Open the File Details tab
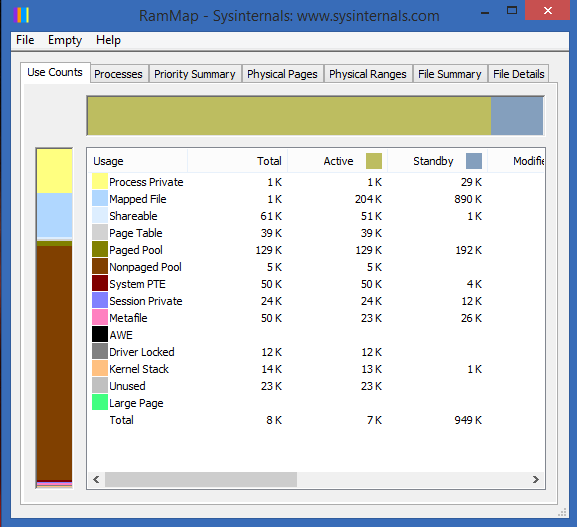Viewport: 577px width, 527px height. pos(518,74)
